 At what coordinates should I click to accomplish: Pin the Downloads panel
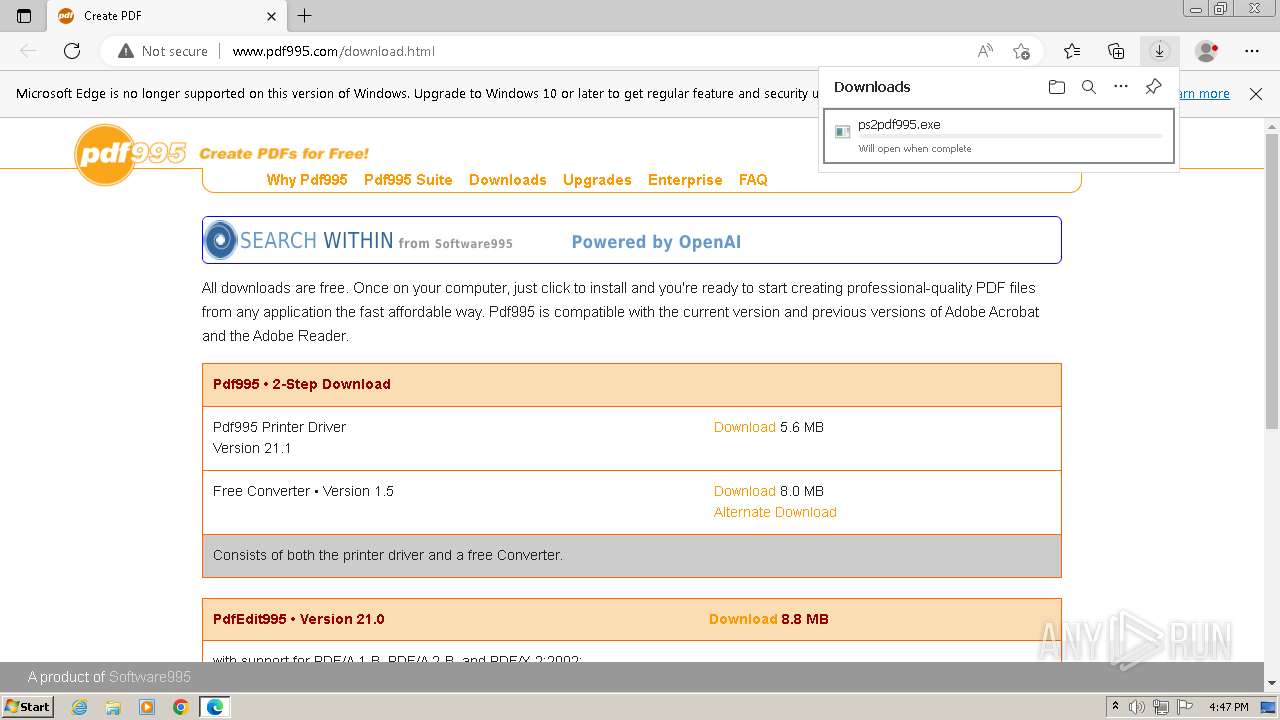click(x=1153, y=87)
